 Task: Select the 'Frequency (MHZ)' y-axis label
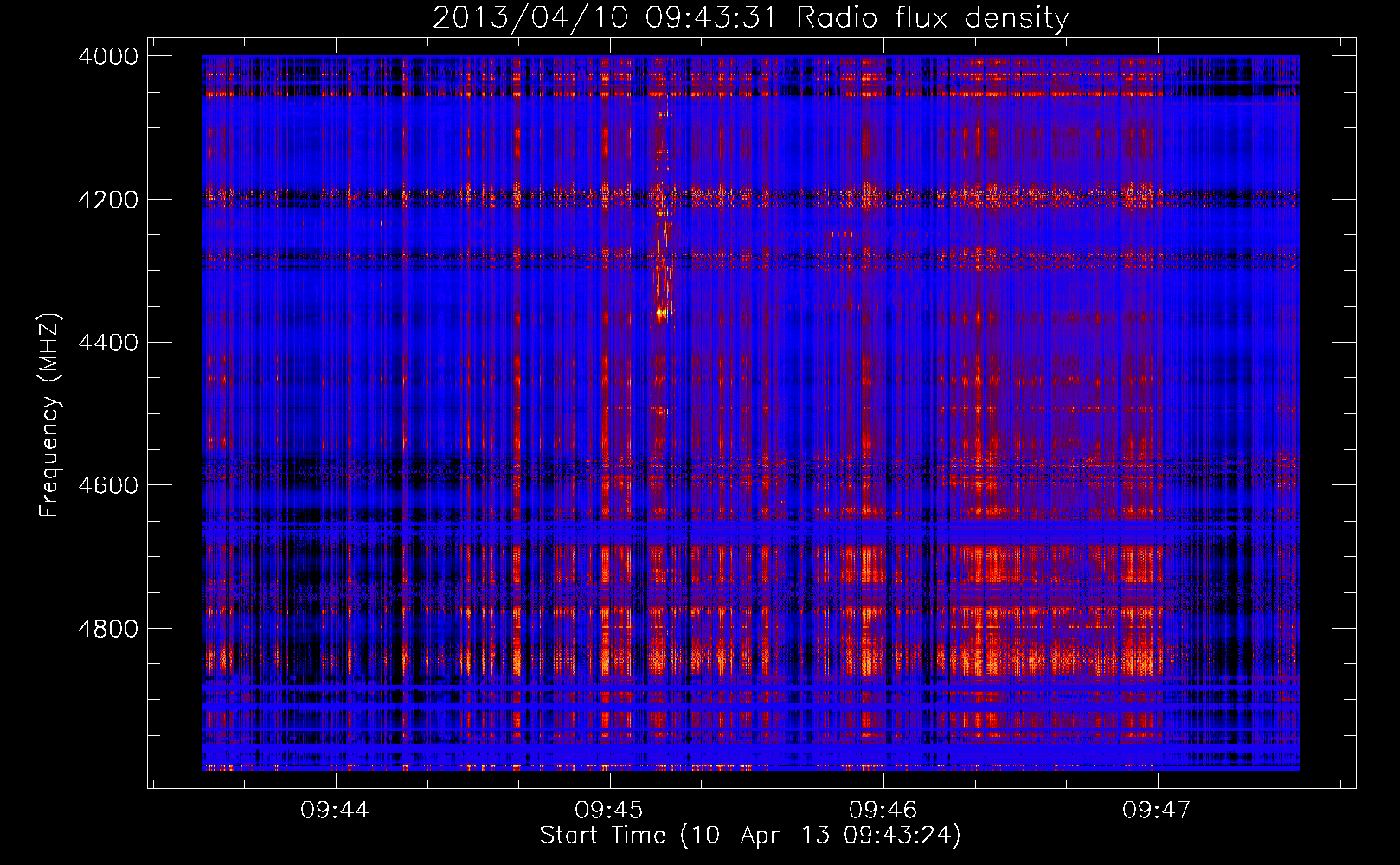49,415
